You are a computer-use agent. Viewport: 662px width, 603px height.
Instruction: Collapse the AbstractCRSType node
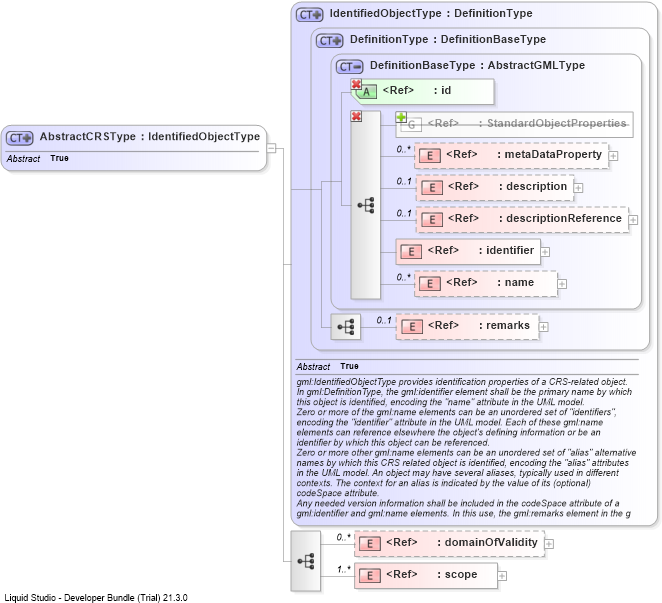pos(271,148)
